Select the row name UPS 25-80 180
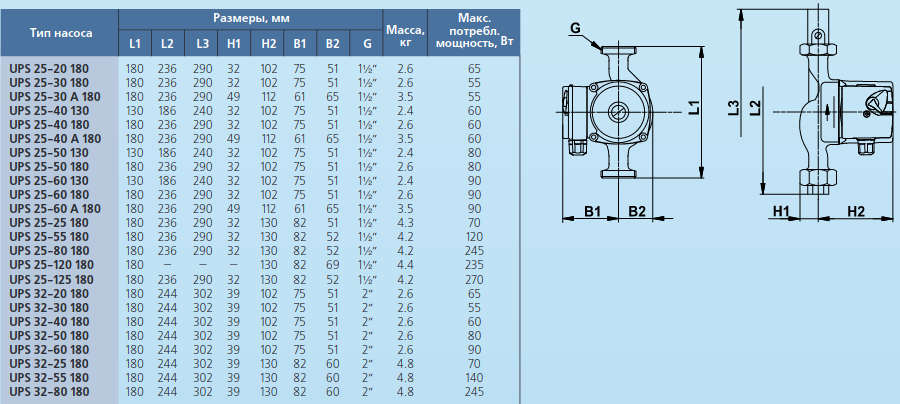 (x=49, y=251)
